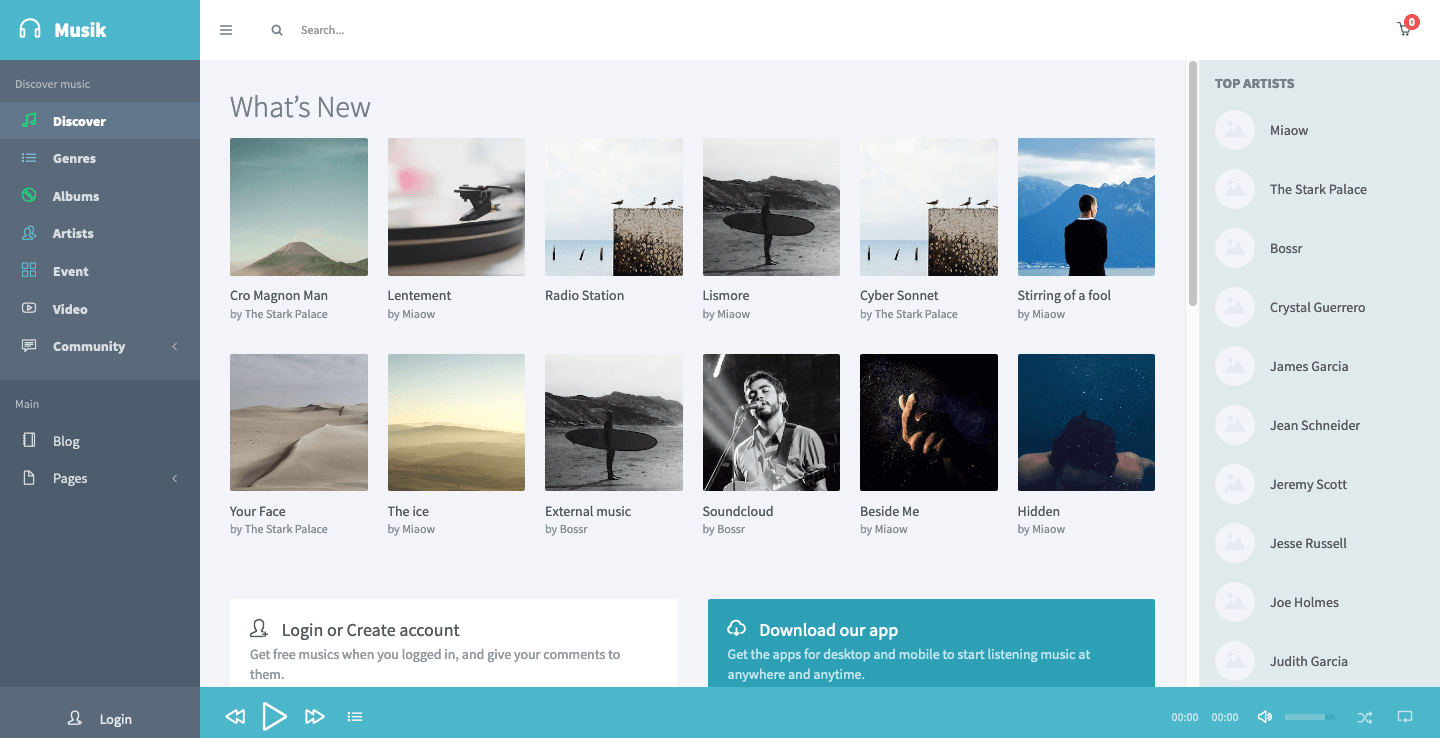The height and width of the screenshot is (738, 1440).
Task: Mute with the speaker volume icon
Action: [1265, 716]
